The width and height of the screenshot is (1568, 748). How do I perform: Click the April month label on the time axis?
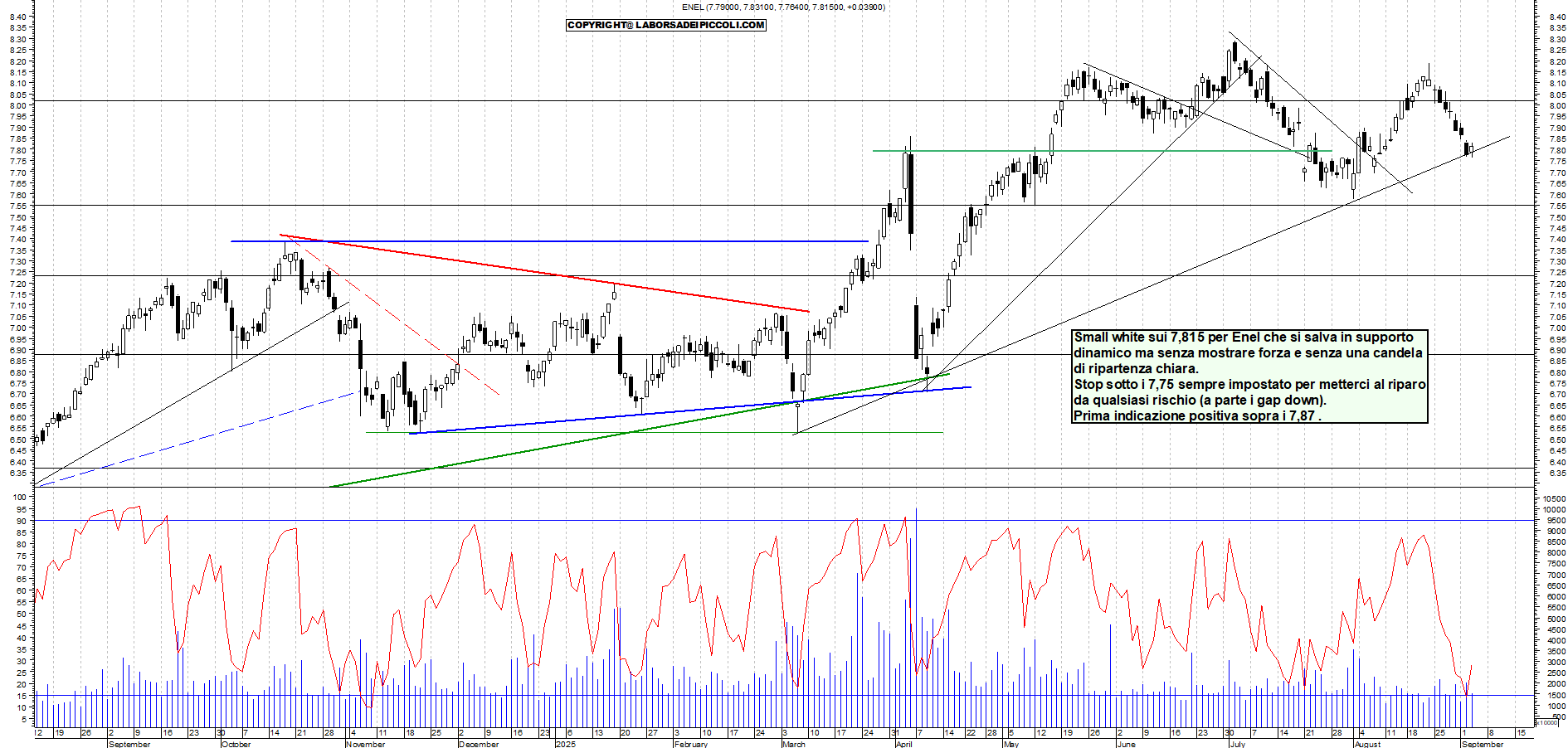point(904,744)
